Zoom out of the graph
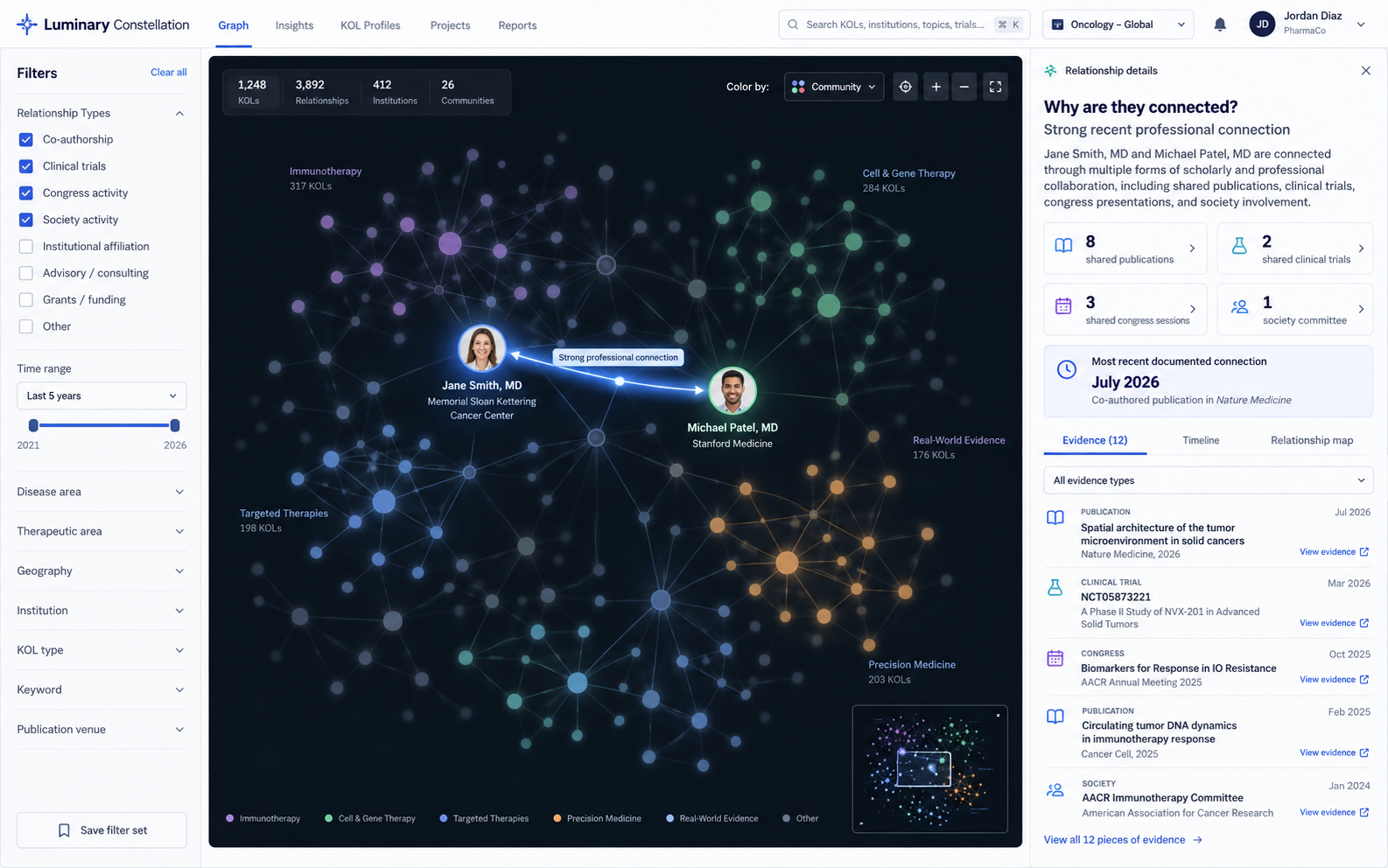Image resolution: width=1388 pixels, height=868 pixels. click(964, 87)
